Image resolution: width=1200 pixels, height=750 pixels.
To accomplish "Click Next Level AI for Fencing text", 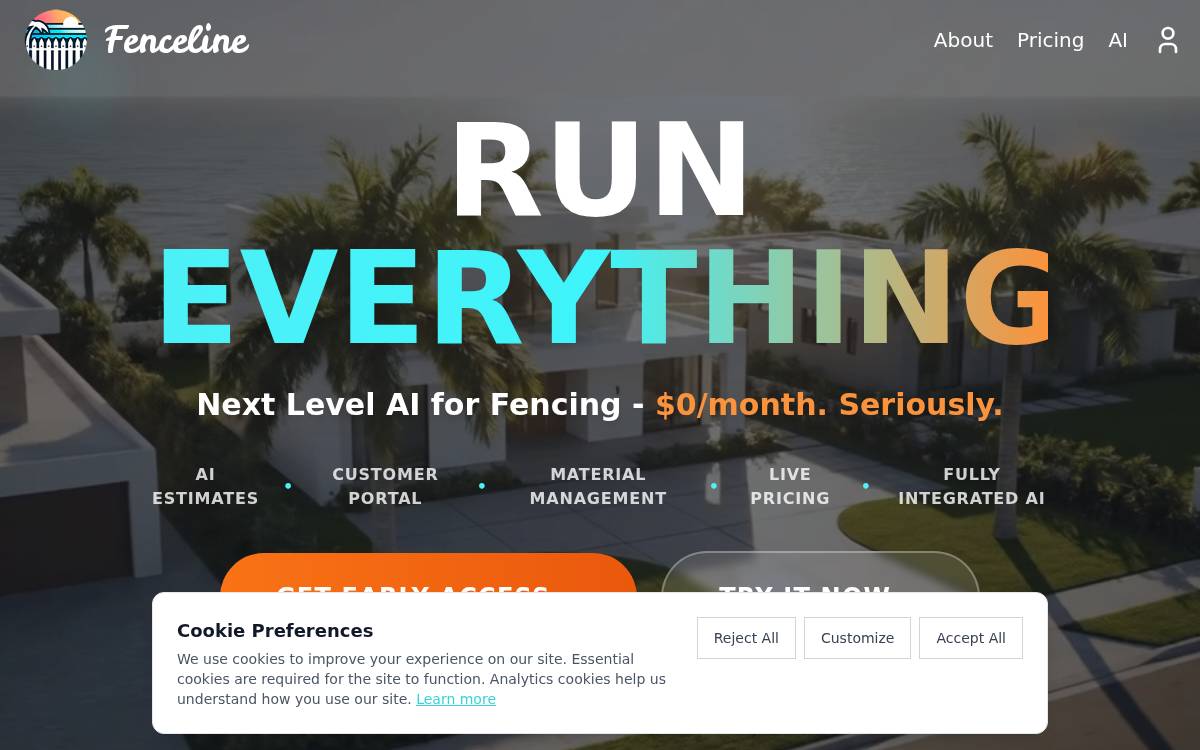I will pyautogui.click(x=409, y=404).
